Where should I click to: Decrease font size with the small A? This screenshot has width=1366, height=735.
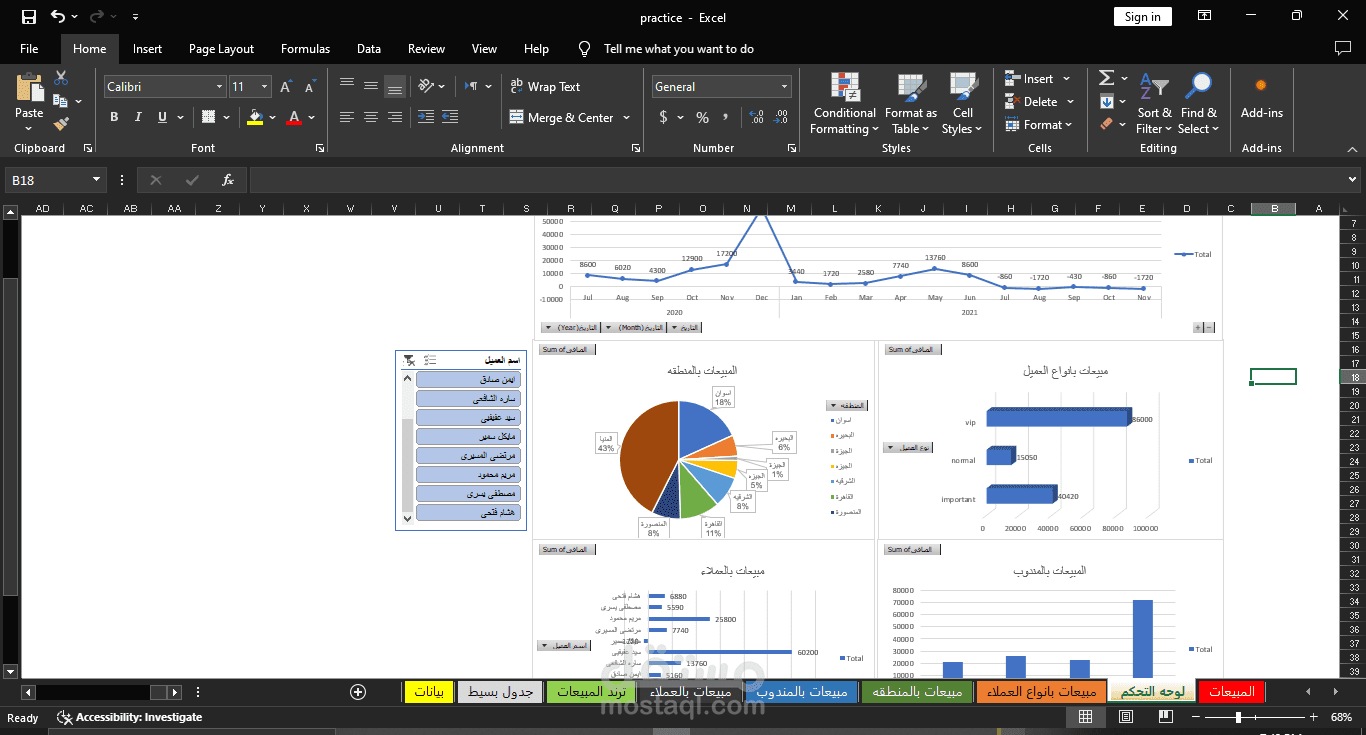pyautogui.click(x=310, y=87)
